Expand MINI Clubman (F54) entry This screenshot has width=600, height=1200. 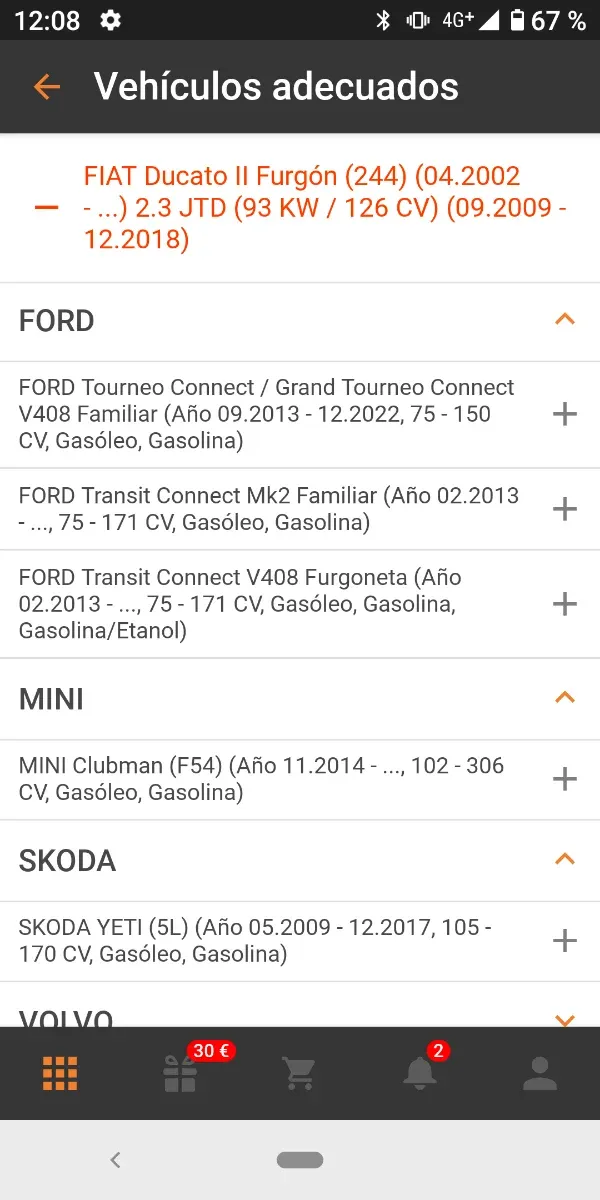565,779
